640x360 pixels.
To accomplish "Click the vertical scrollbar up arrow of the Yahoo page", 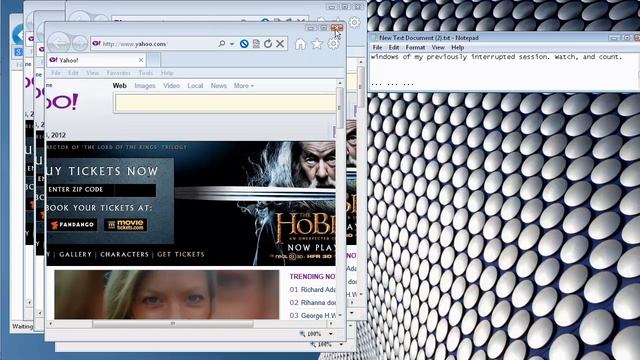I will click(340, 83).
